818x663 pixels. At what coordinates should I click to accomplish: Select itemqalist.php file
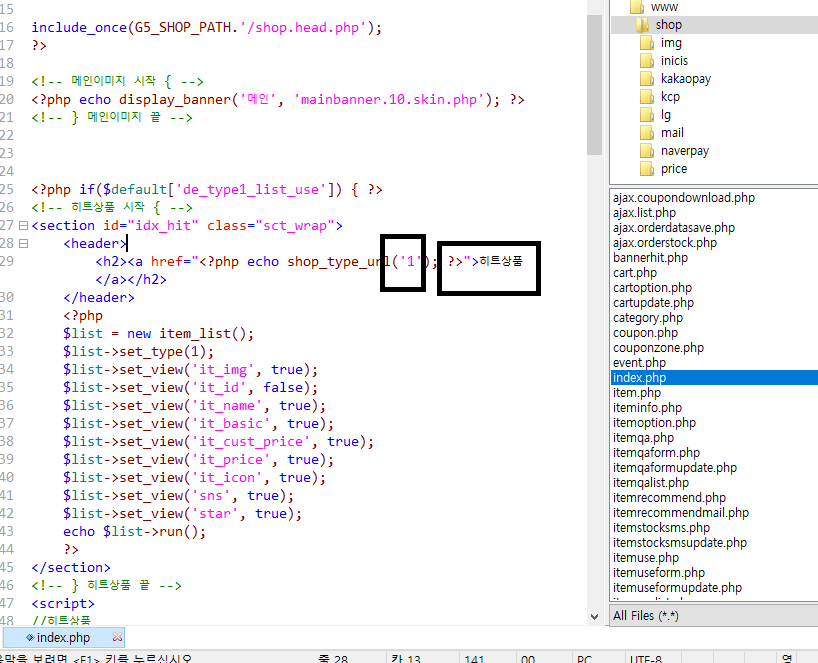click(651, 483)
